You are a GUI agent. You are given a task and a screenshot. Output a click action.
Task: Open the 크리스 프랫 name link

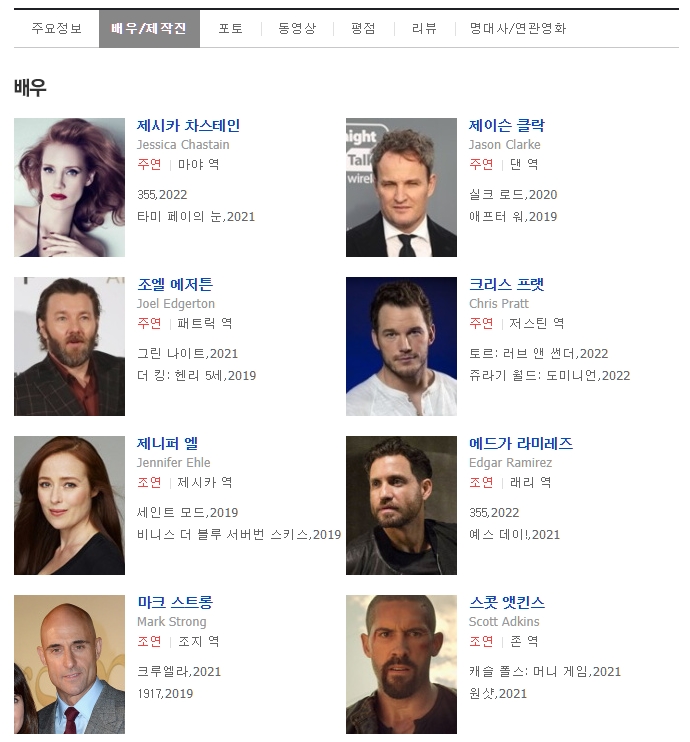[x=506, y=284]
